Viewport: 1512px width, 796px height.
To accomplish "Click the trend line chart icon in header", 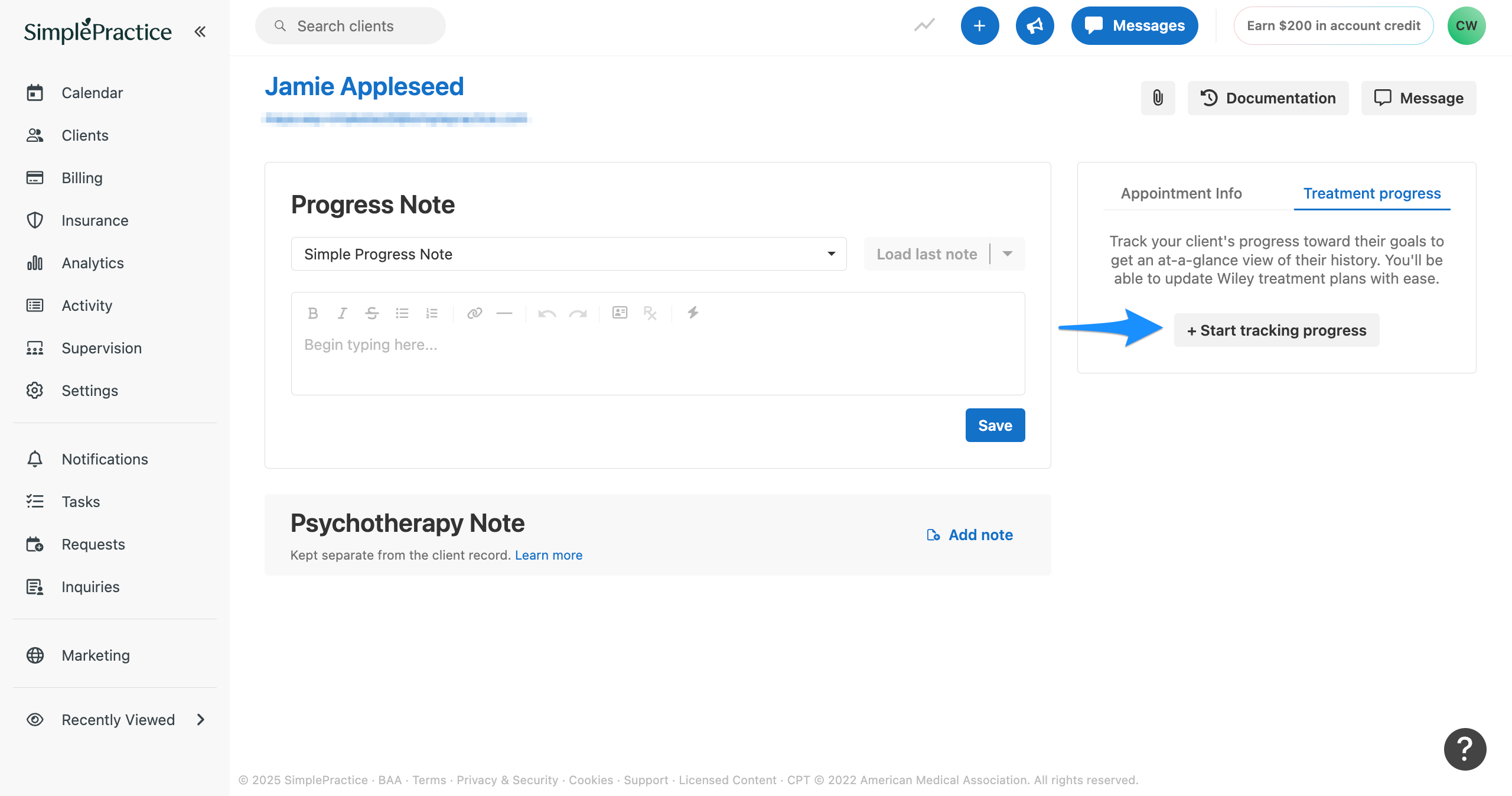I will pos(924,25).
